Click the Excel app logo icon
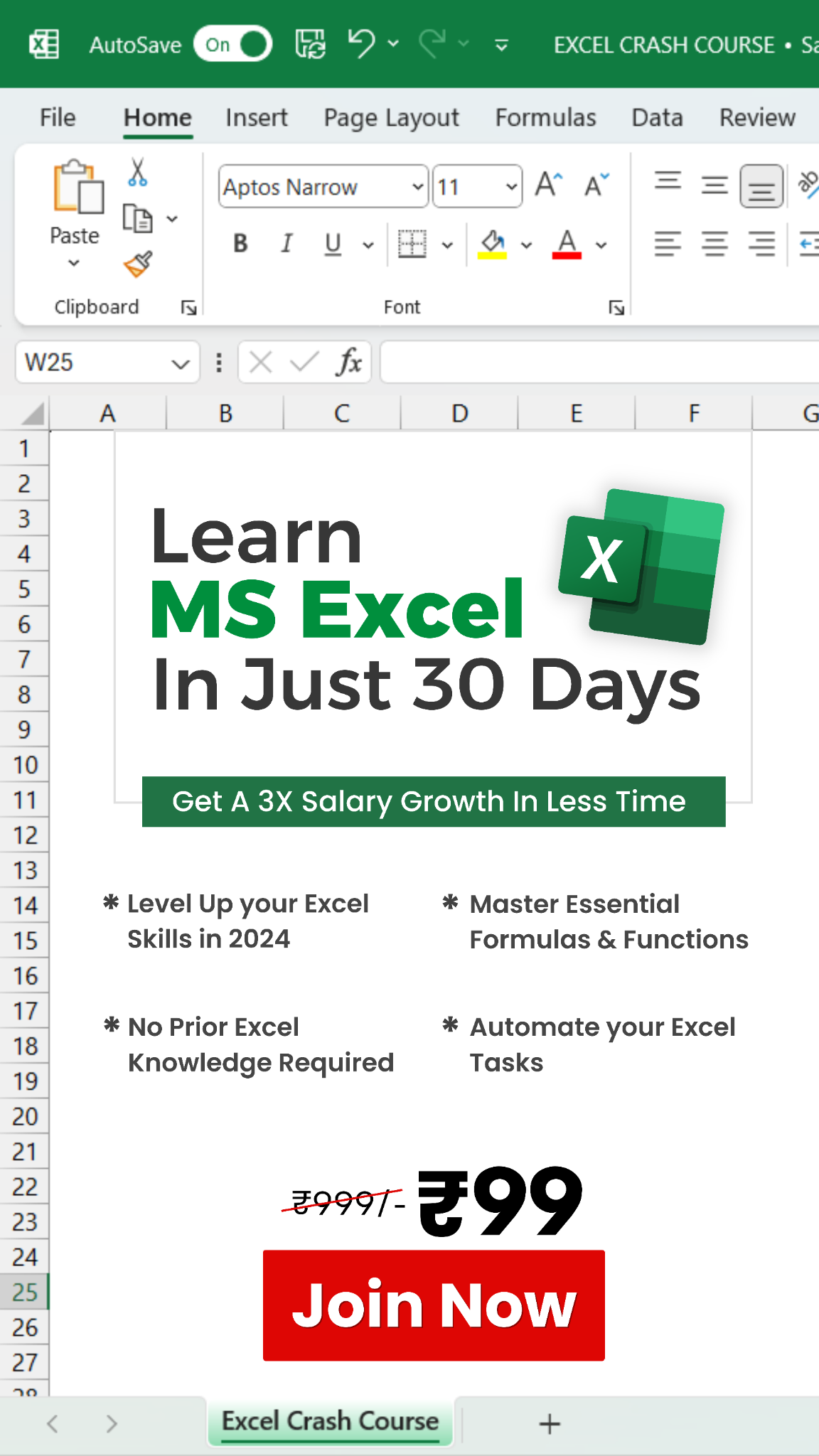 coord(44,45)
